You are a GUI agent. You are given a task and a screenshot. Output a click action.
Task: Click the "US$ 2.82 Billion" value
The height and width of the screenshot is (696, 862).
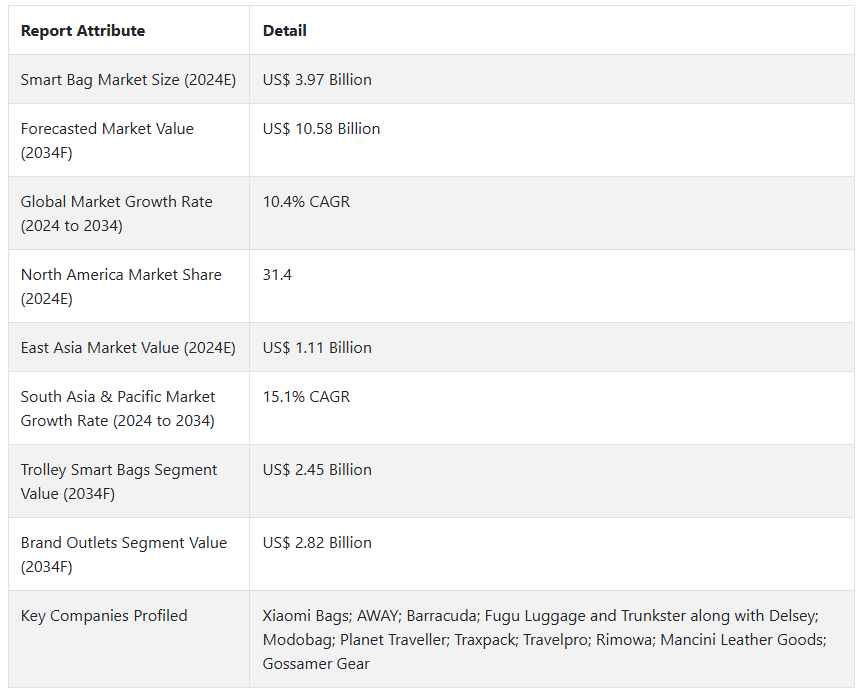click(317, 543)
